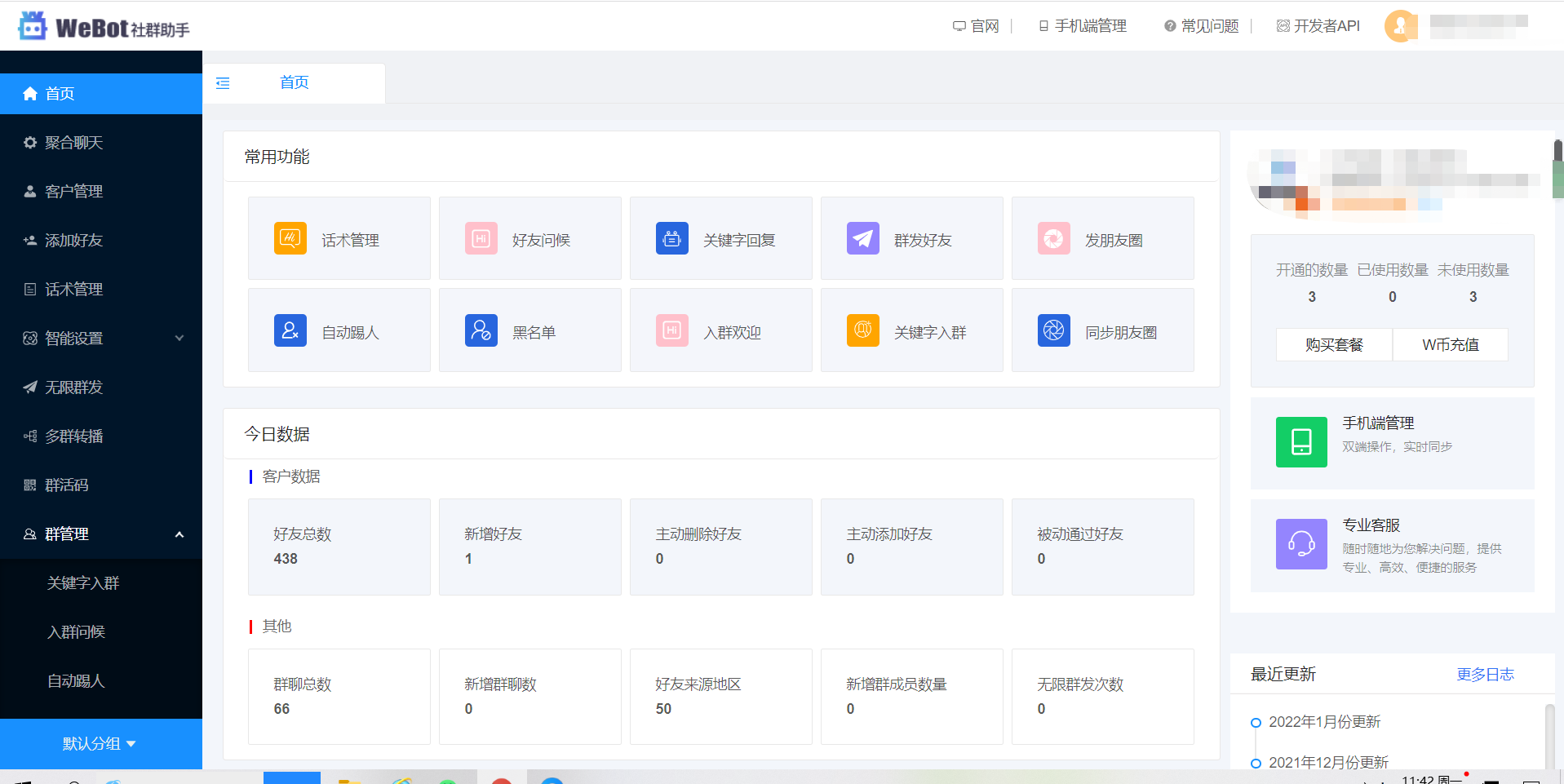This screenshot has height=784, width=1564.
Task: Open 同步朋友圈 blue shutter icon
Action: 1054,330
